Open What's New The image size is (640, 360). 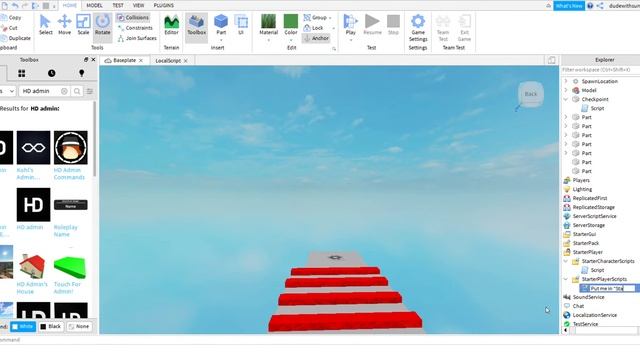[569, 6]
